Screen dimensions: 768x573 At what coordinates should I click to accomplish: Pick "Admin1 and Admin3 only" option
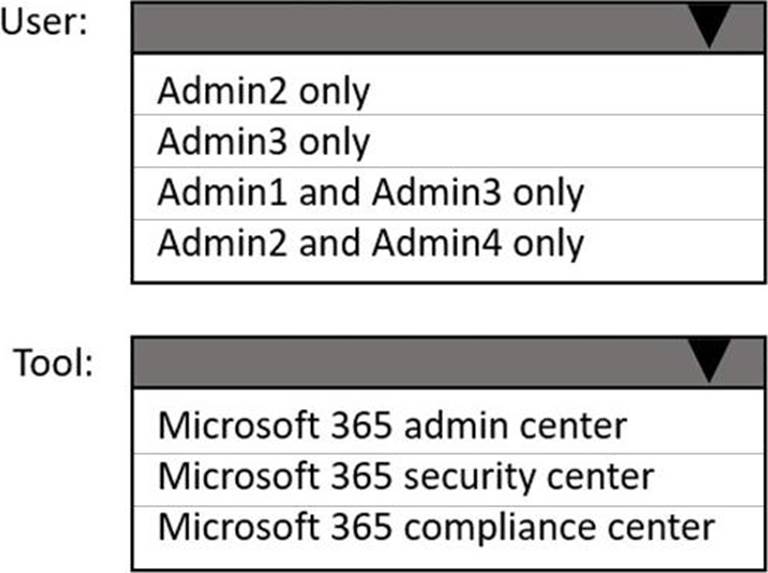click(x=370, y=192)
